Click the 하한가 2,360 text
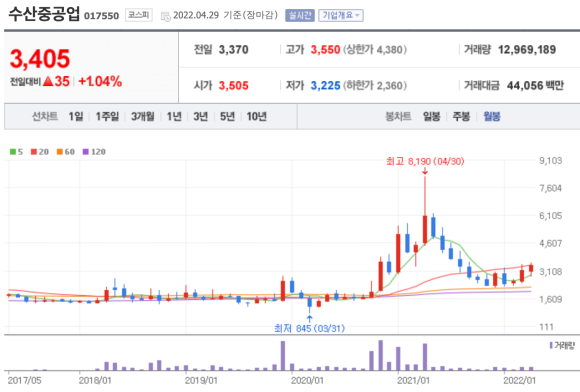Screen dimensions: 580x392 pos(375,85)
